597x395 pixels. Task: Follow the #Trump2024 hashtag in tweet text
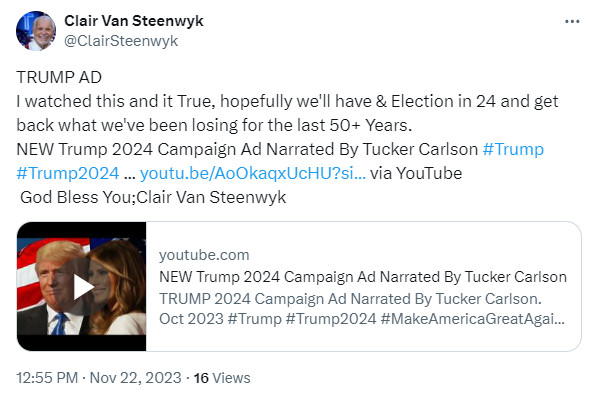(x=68, y=173)
